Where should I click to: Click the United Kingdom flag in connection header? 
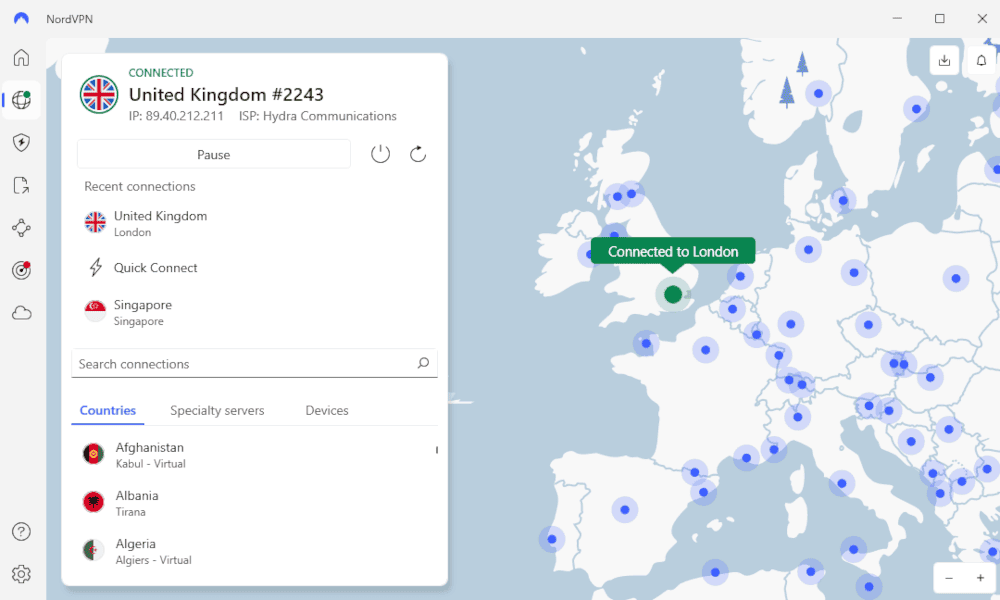pos(99,94)
